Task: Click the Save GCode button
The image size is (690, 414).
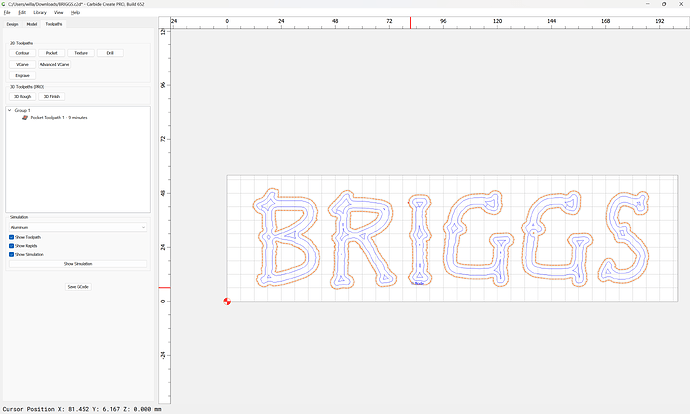Action: [x=78, y=287]
